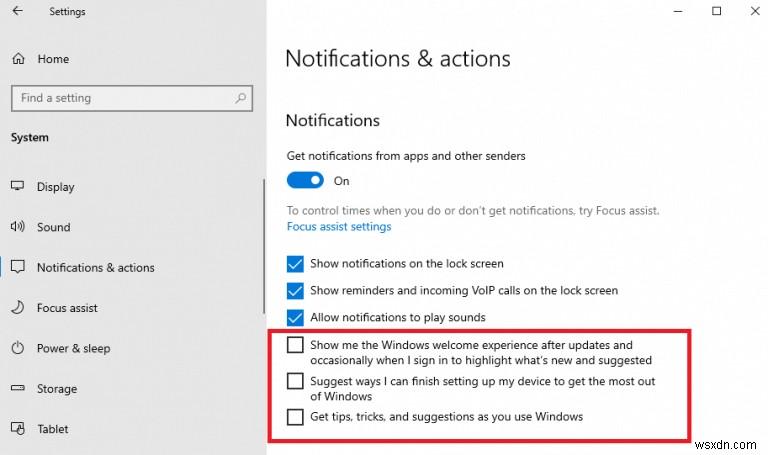Screen dimensions: 768x455
Task: Uncheck Allow notifications to play sounds
Action: pos(295,317)
